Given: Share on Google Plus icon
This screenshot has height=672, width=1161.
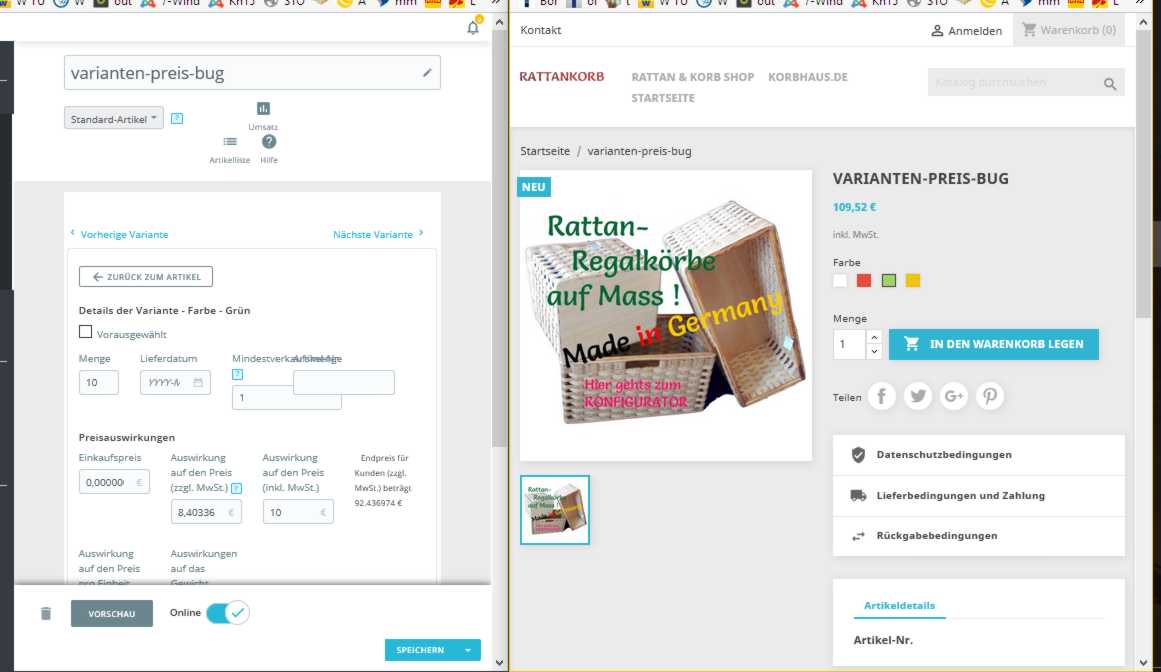Looking at the screenshot, I should (954, 397).
